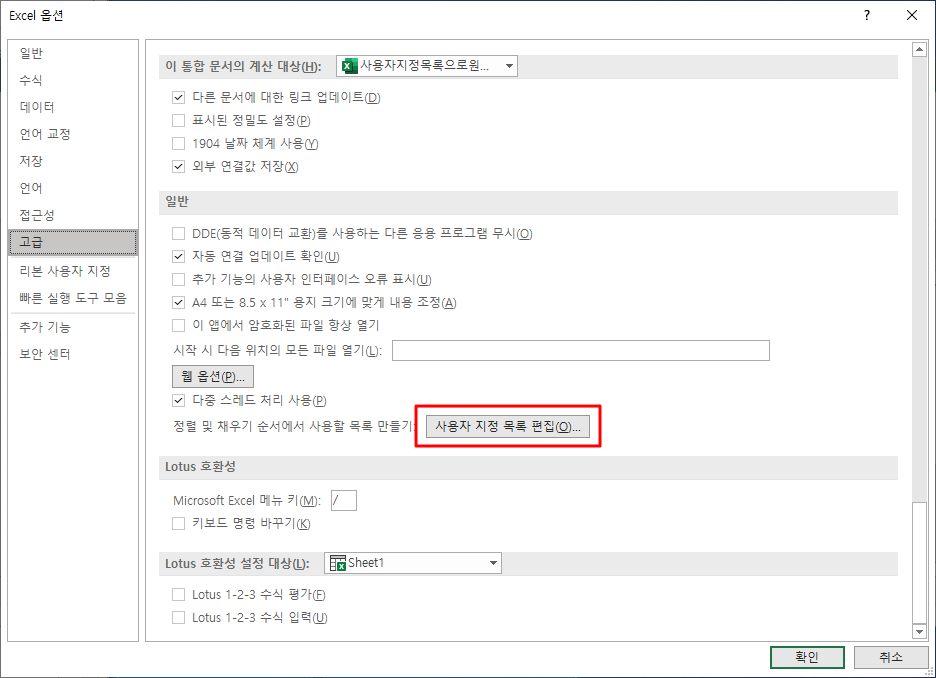Toggle 다중 스레드 처리 사용 checkbox
The height and width of the screenshot is (678, 936).
[178, 400]
